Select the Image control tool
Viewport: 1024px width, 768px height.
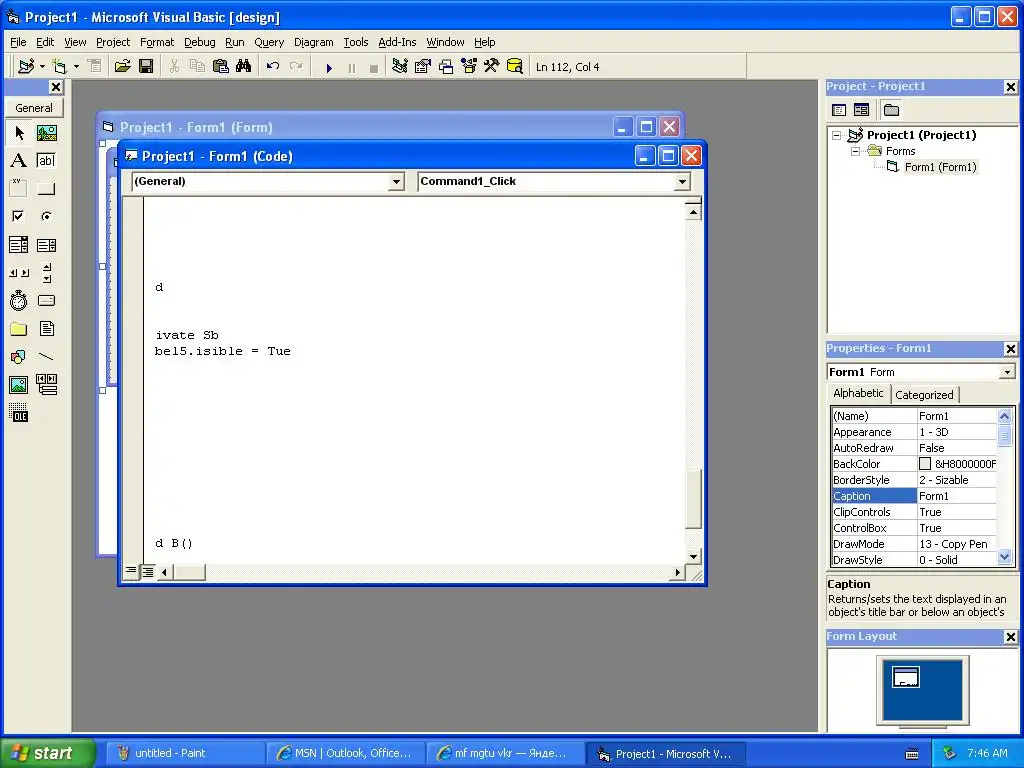click(x=19, y=385)
